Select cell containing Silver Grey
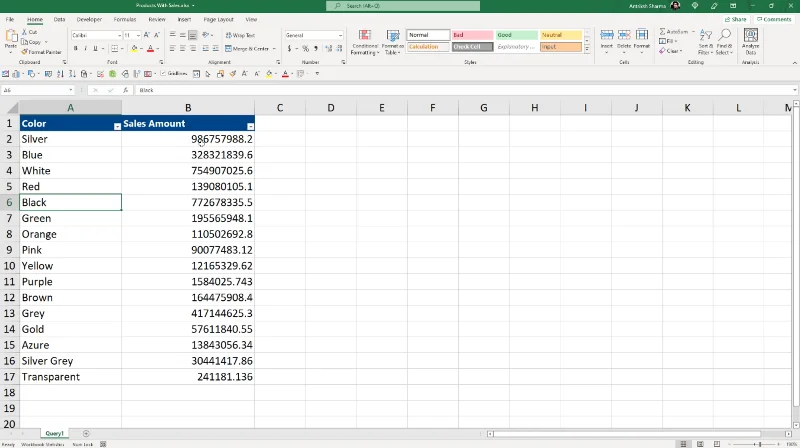 (70, 361)
